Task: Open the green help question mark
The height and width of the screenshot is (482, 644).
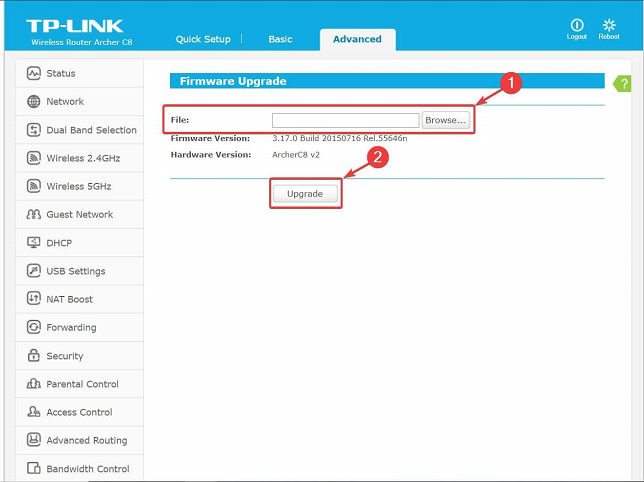Action: click(623, 84)
